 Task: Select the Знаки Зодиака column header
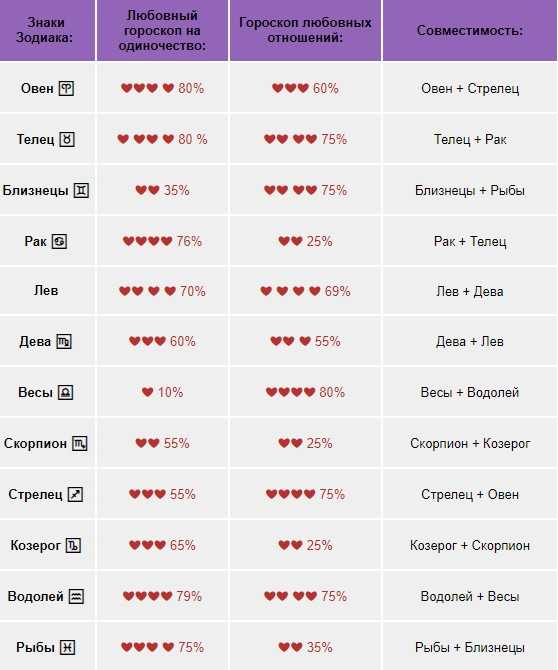click(47, 30)
